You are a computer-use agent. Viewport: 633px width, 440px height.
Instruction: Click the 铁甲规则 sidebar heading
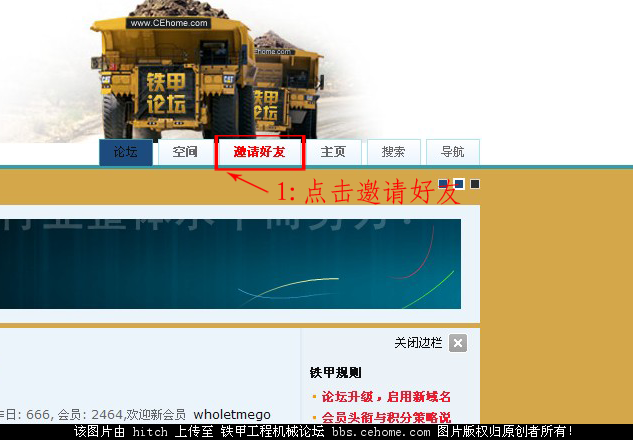[335, 373]
